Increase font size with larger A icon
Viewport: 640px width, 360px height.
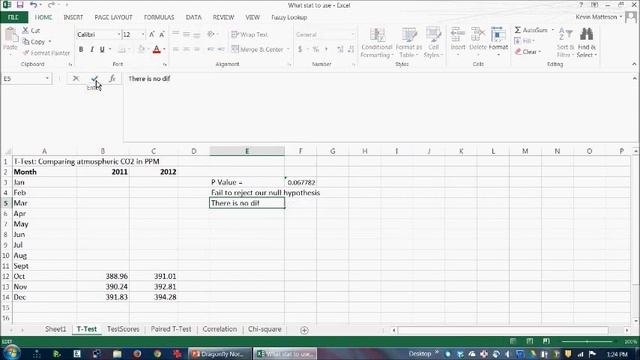point(152,35)
